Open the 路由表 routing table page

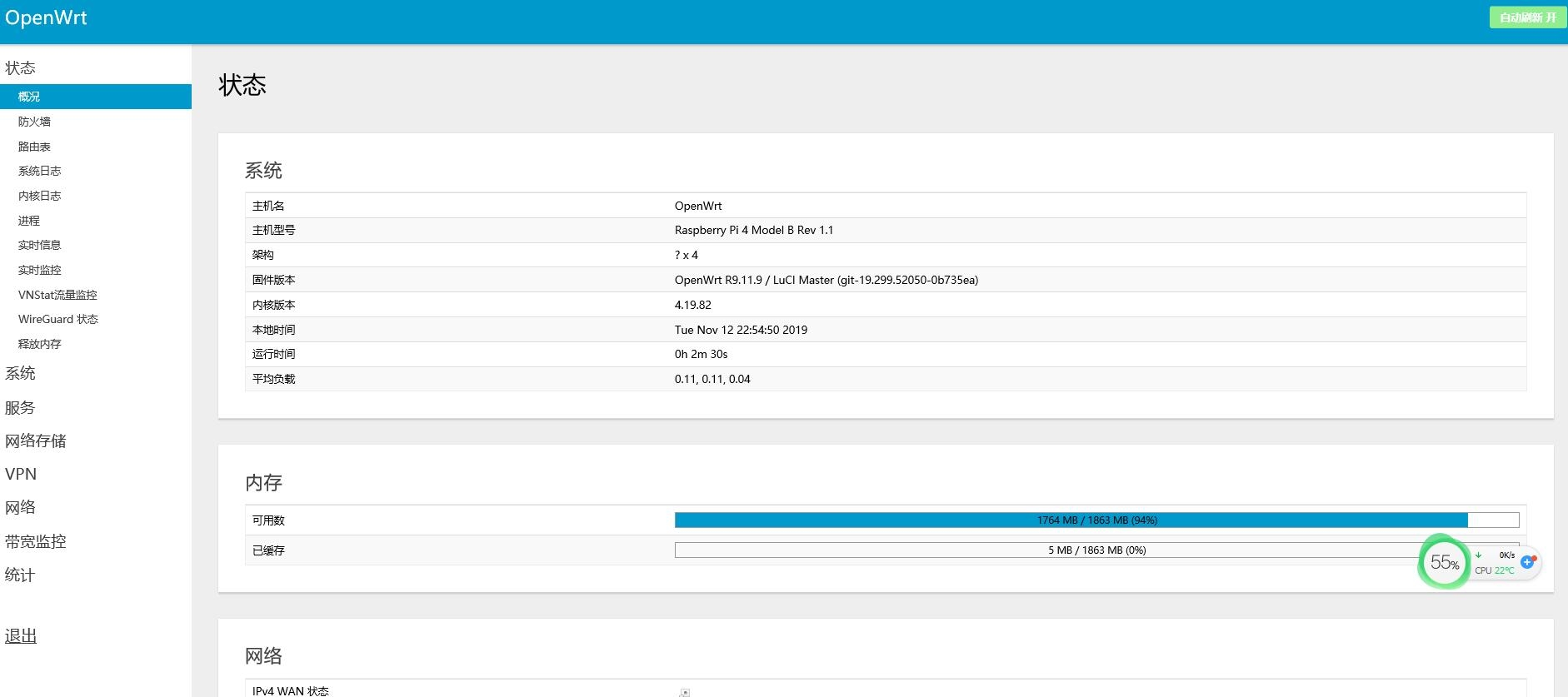coord(34,147)
